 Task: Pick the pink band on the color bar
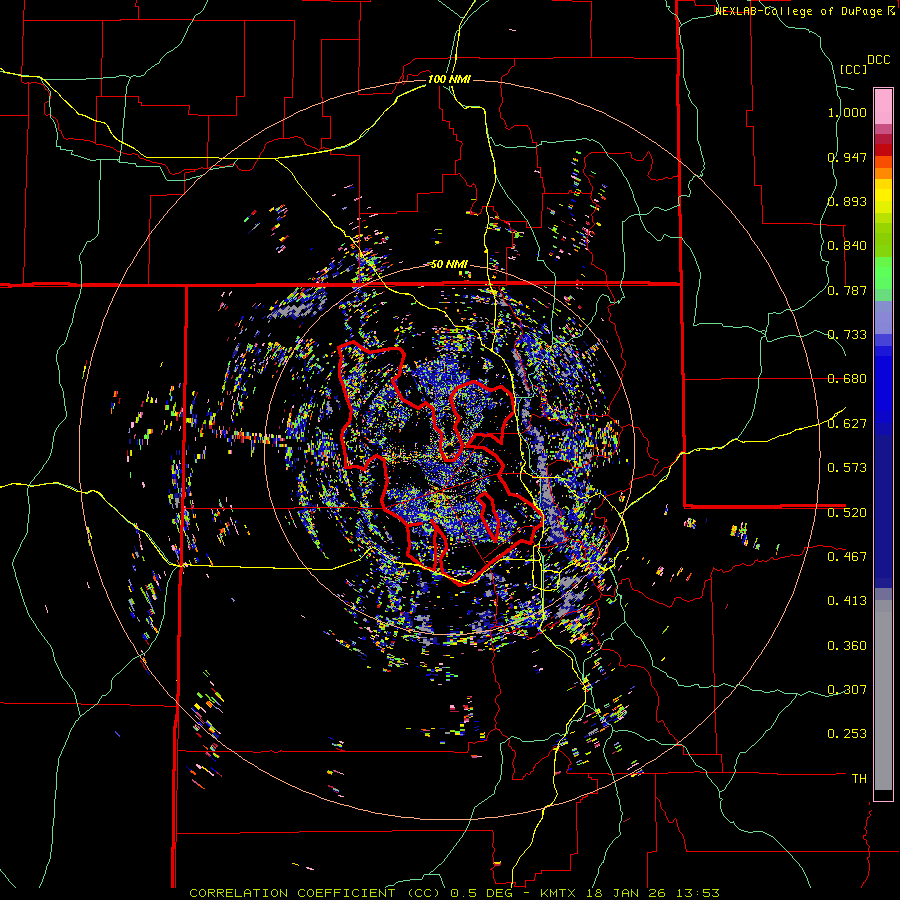(883, 106)
